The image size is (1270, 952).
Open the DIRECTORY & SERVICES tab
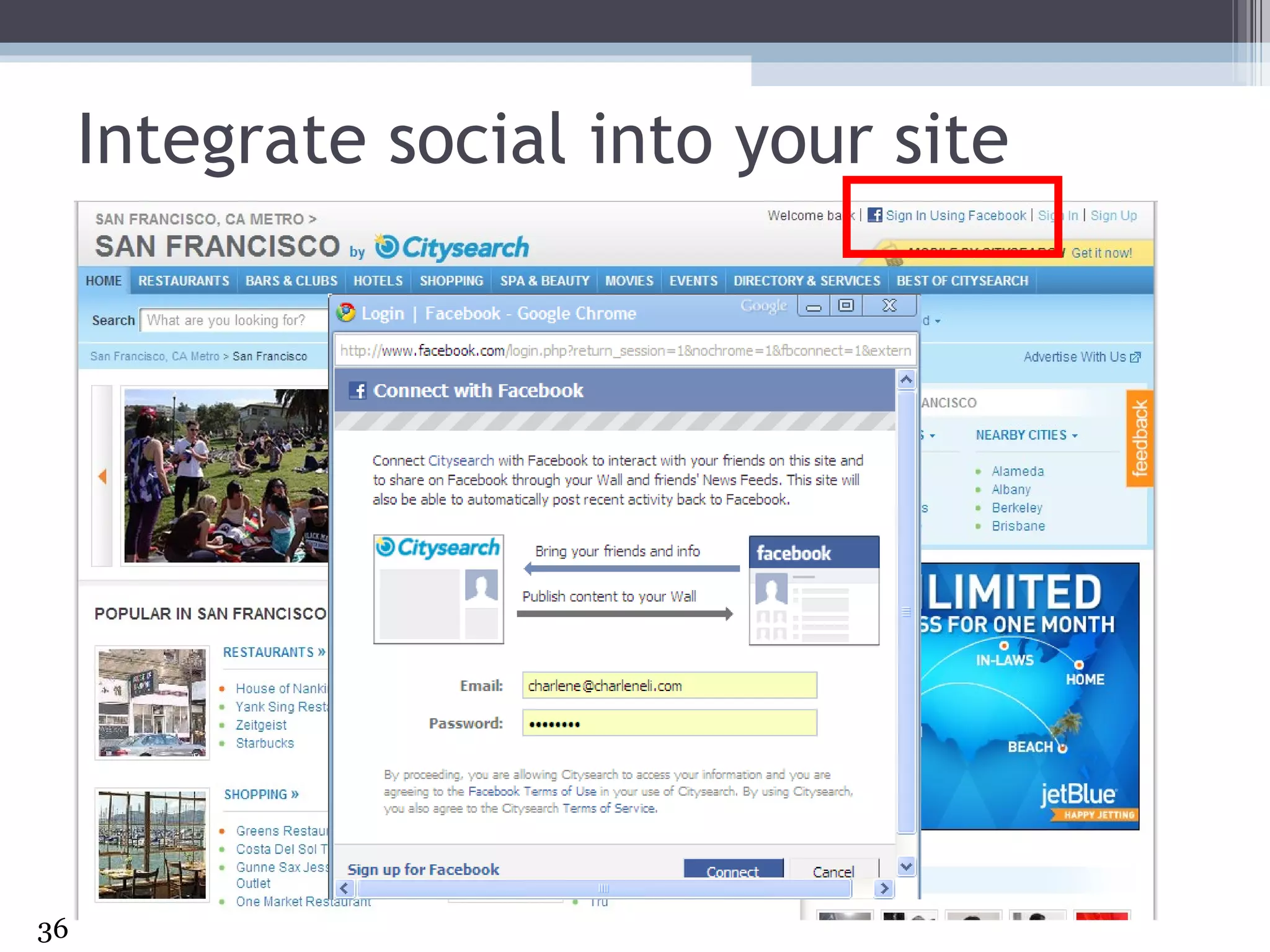click(x=807, y=281)
